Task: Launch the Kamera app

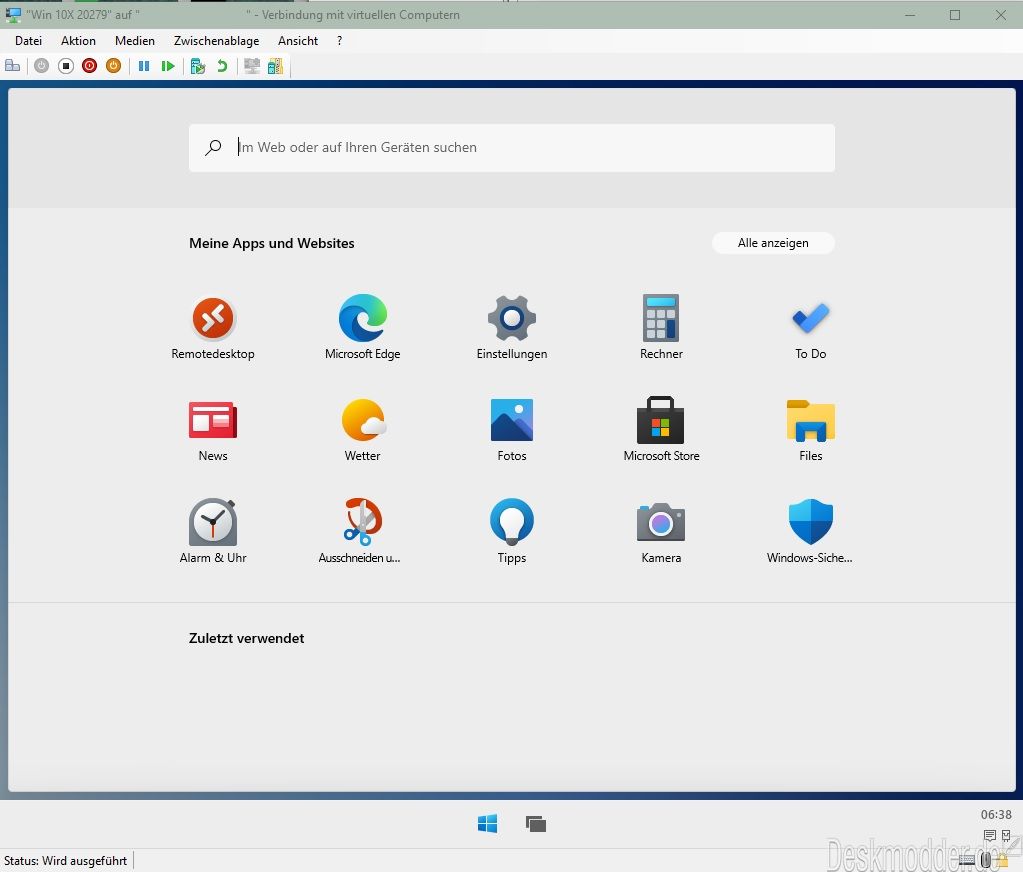Action: (661, 532)
